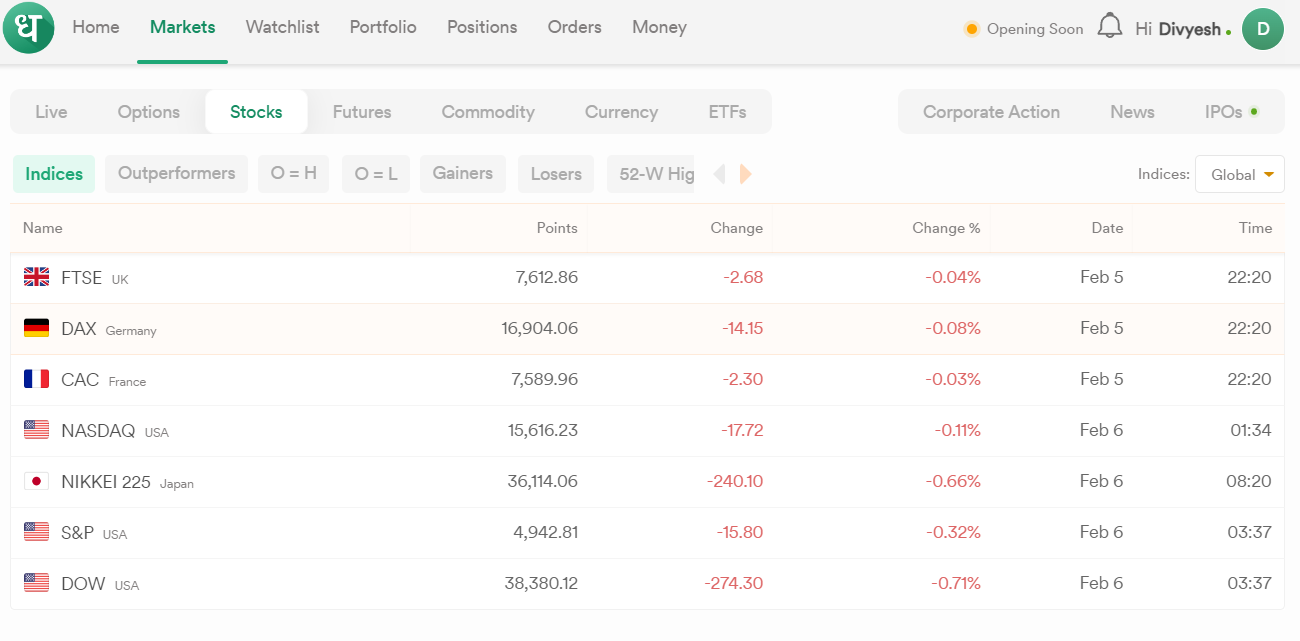This screenshot has width=1300, height=641.
Task: Select the Outperformers filter chip
Action: click(176, 174)
